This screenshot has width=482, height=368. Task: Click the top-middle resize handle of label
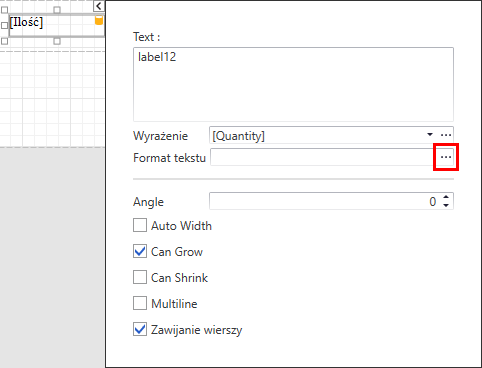(57, 10)
